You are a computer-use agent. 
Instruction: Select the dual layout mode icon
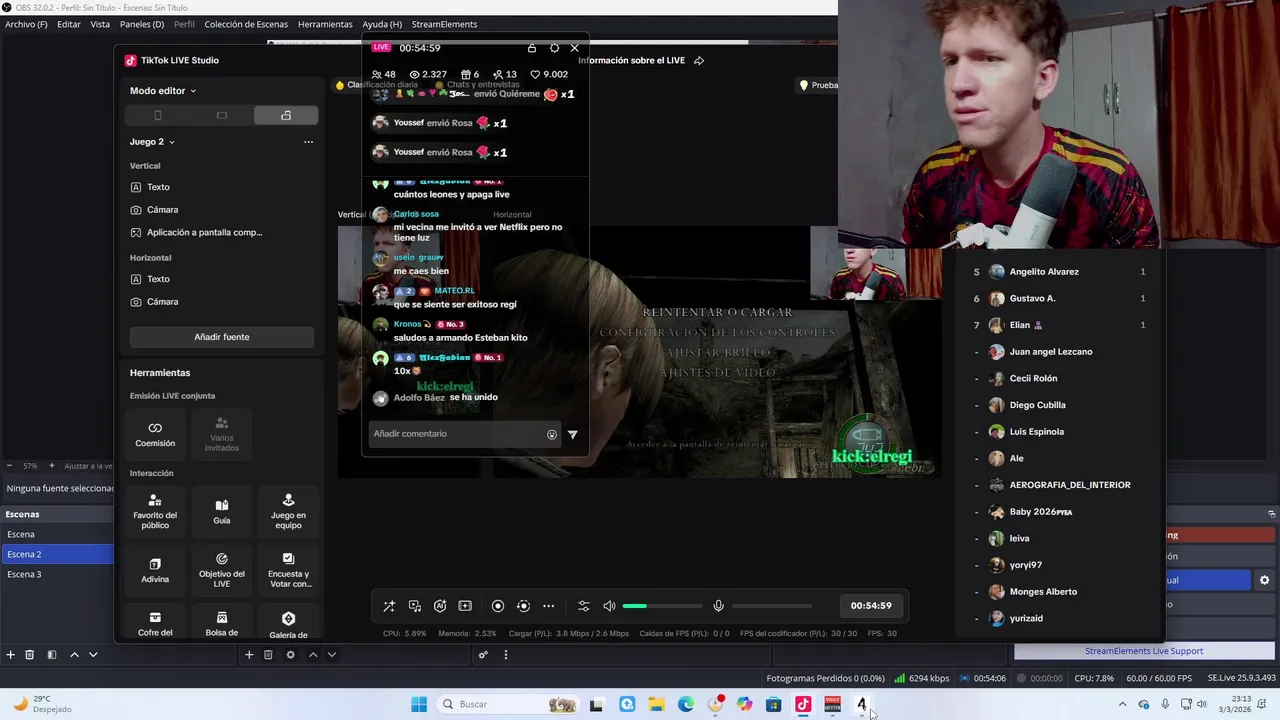pos(286,116)
